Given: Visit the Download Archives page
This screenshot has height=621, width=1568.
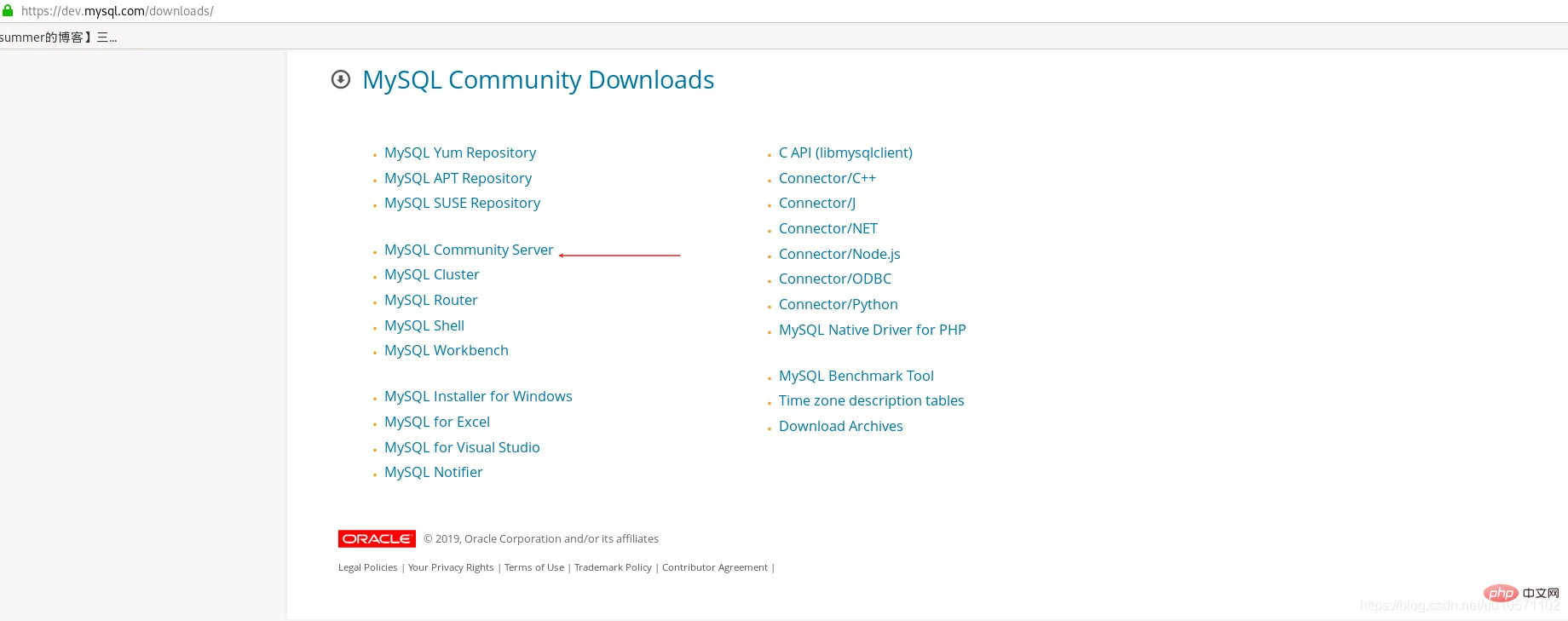Looking at the screenshot, I should coord(840,426).
